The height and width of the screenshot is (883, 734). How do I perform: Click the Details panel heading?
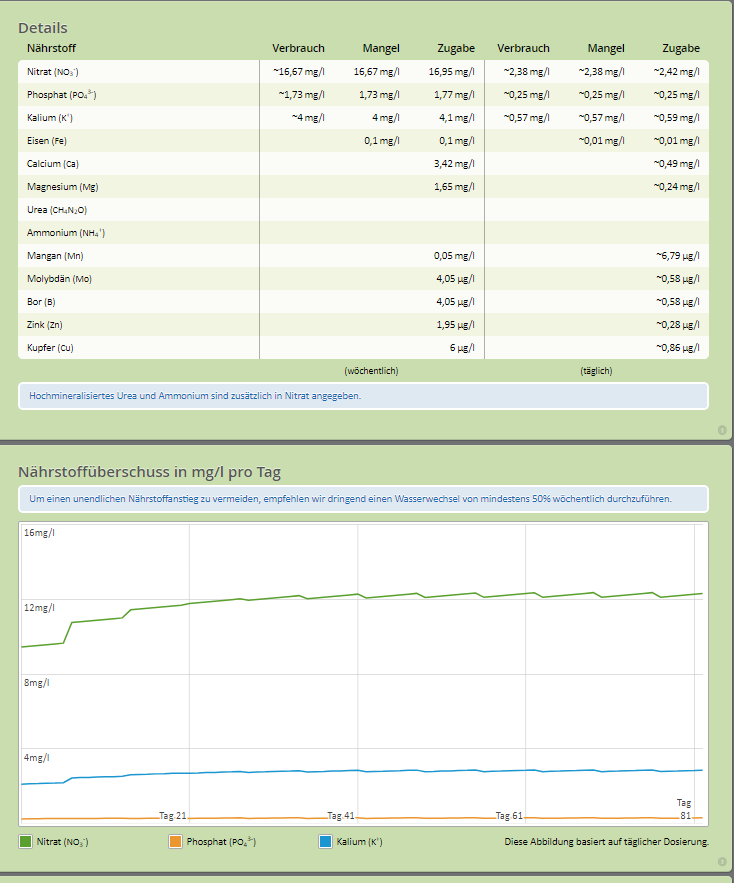click(x=43, y=28)
